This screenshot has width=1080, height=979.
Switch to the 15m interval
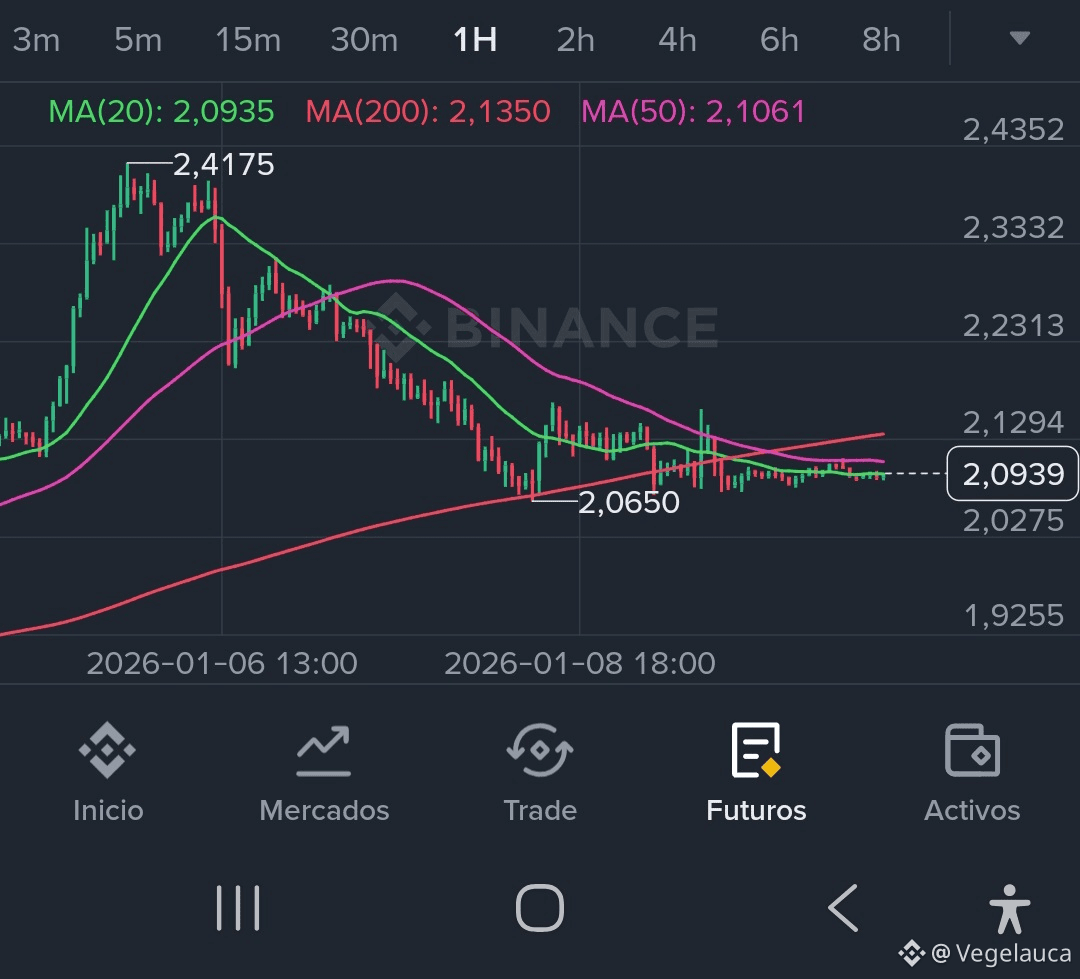[x=248, y=40]
